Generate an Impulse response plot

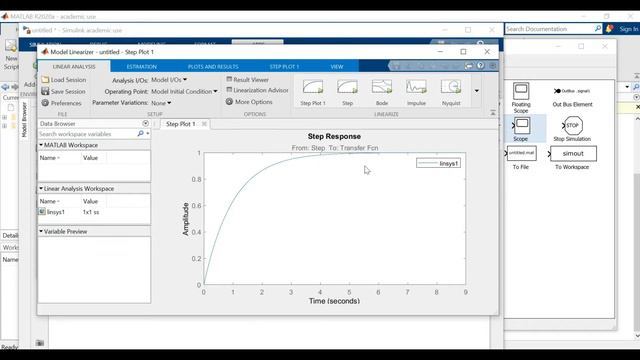tap(416, 93)
